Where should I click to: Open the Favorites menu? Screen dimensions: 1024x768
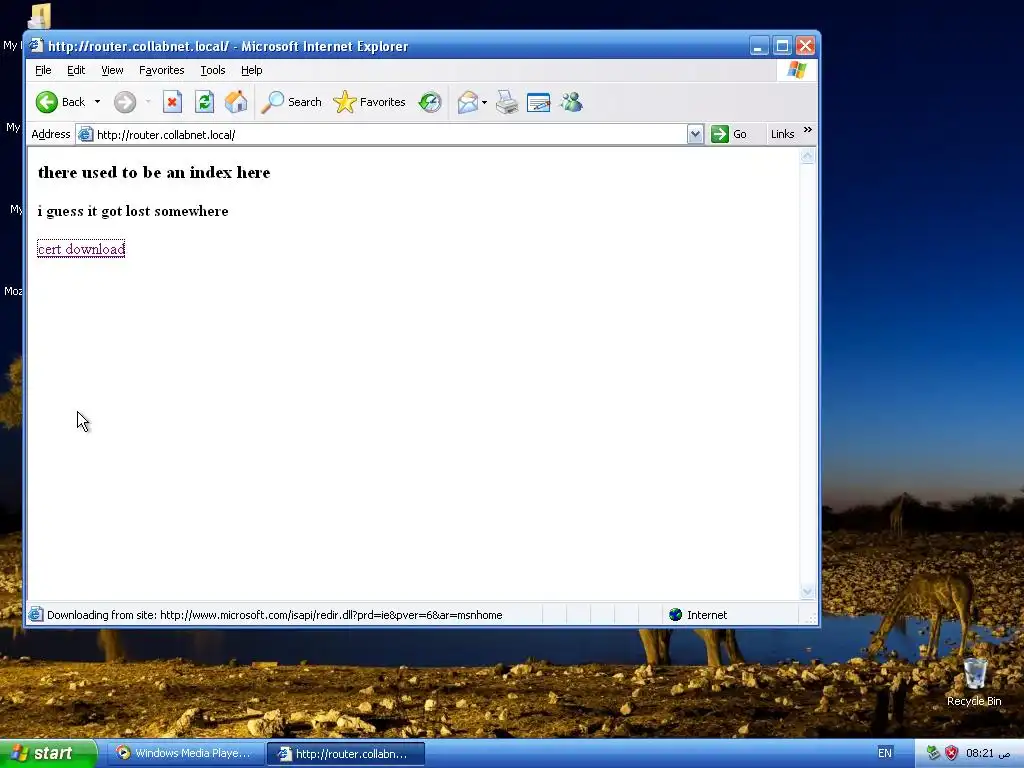click(161, 70)
